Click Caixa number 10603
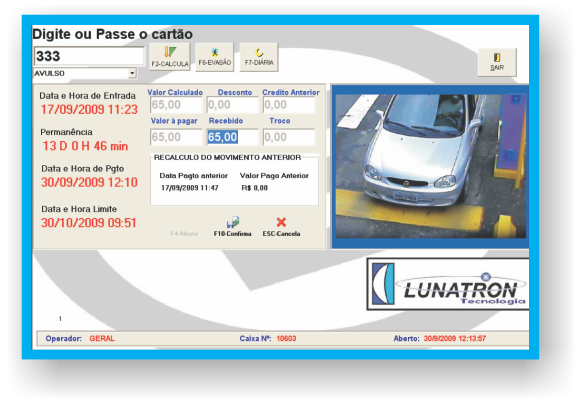 click(x=286, y=339)
